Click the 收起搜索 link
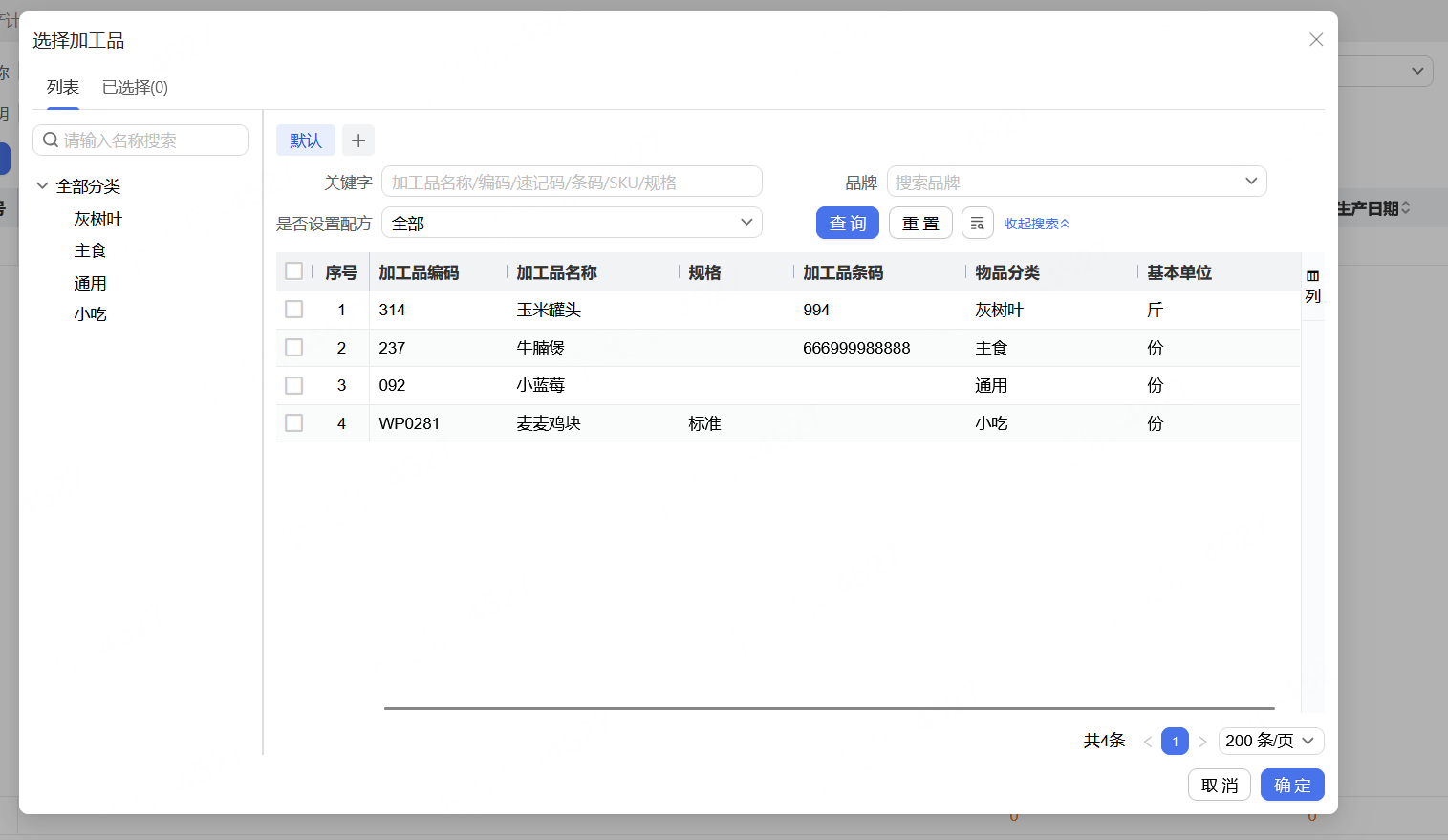This screenshot has width=1448, height=840. (1036, 224)
